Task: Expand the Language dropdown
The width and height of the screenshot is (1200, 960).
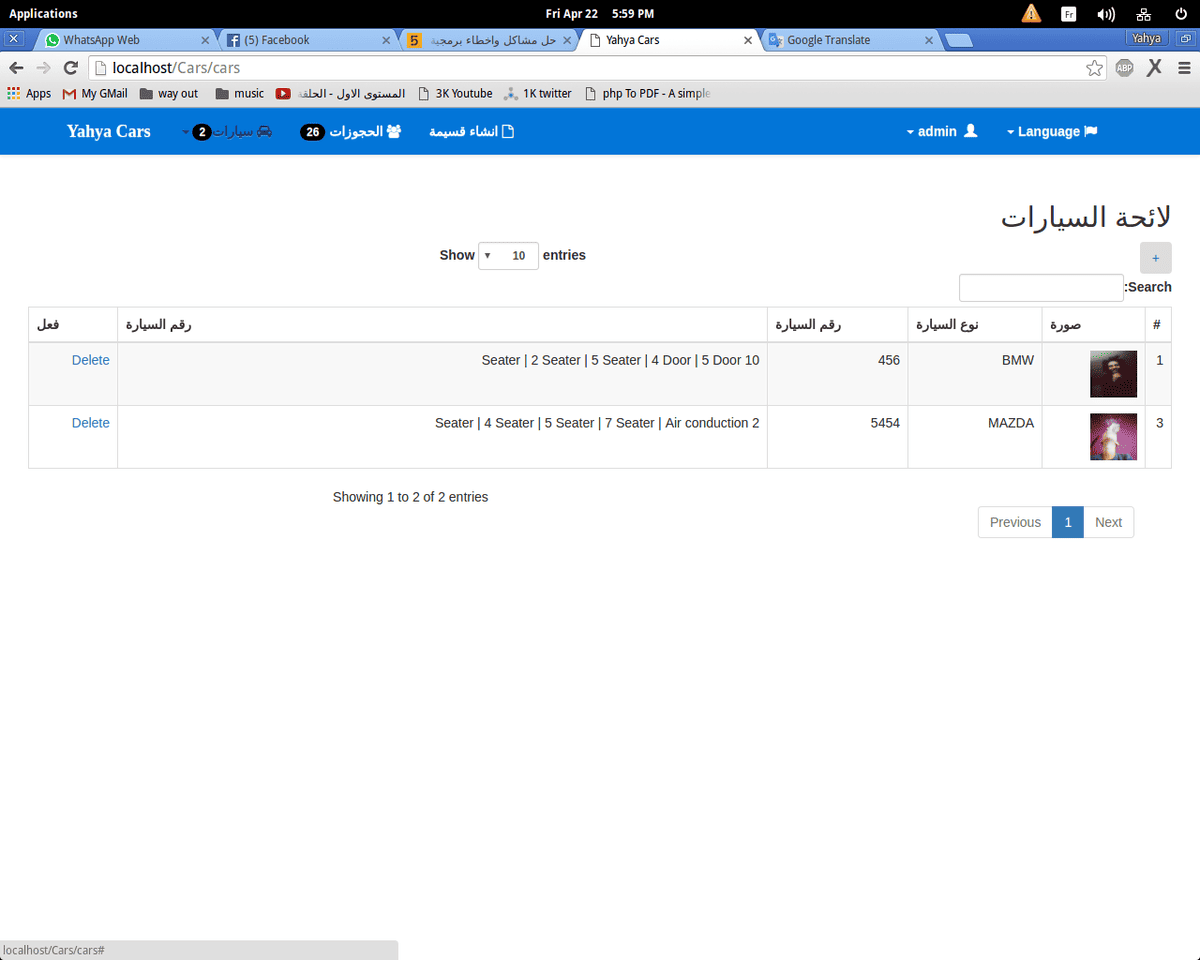Action: pyautogui.click(x=1052, y=132)
